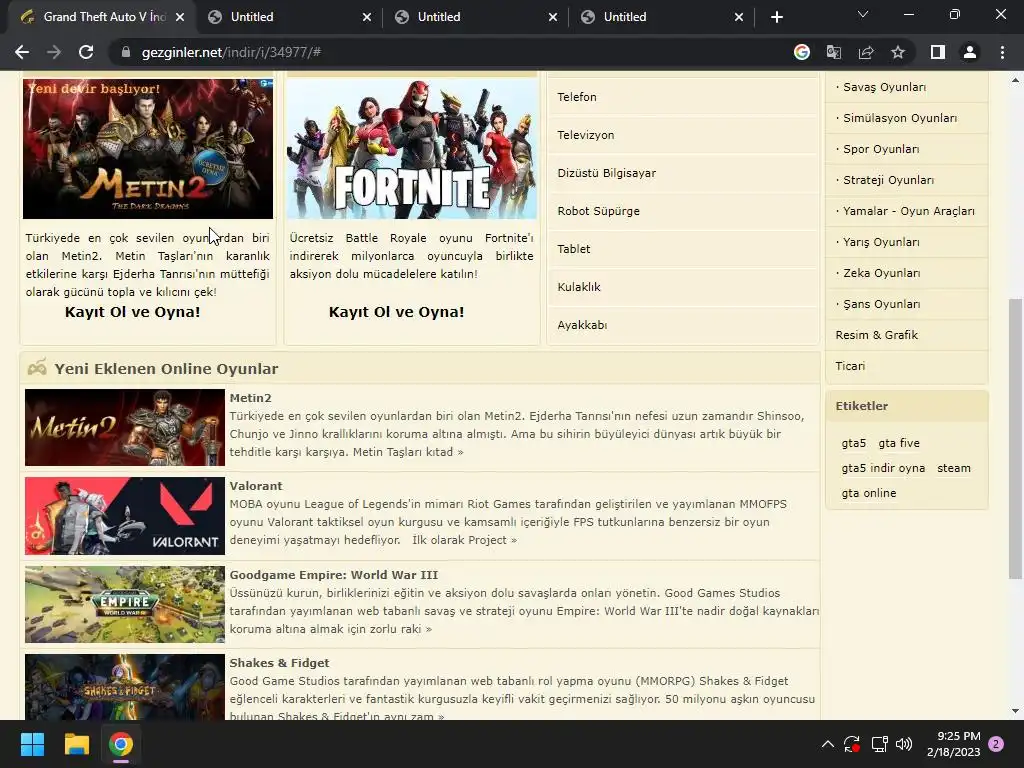This screenshot has width=1024, height=768.
Task: Click the browser forward arrow
Action: tap(54, 52)
